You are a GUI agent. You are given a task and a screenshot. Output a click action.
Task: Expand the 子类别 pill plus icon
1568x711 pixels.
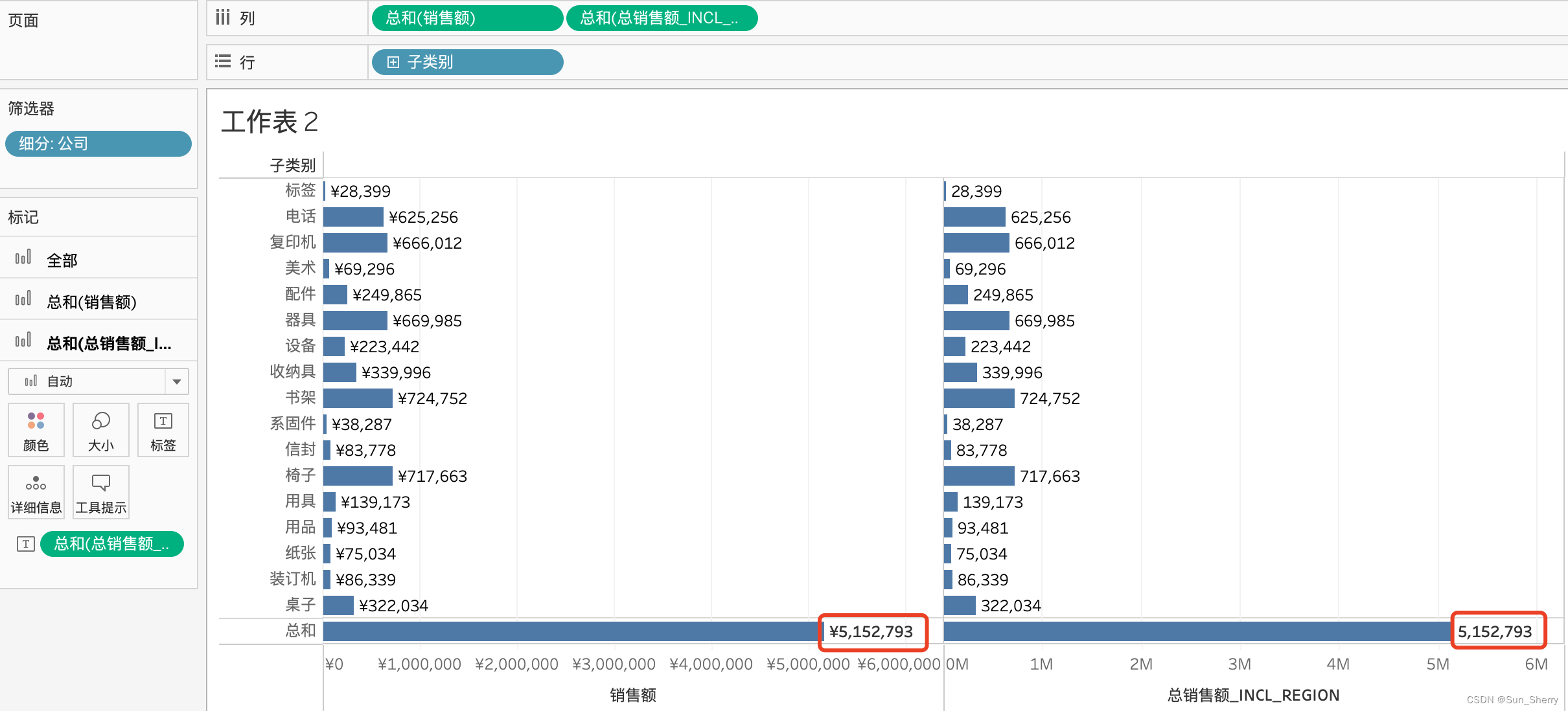[393, 62]
